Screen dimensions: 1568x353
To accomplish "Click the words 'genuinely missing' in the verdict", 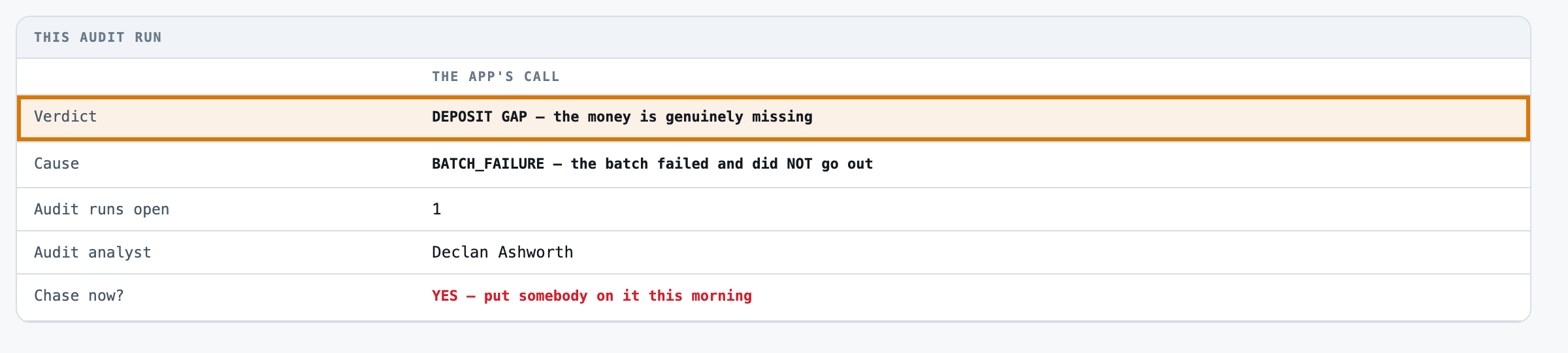I will [x=739, y=116].
